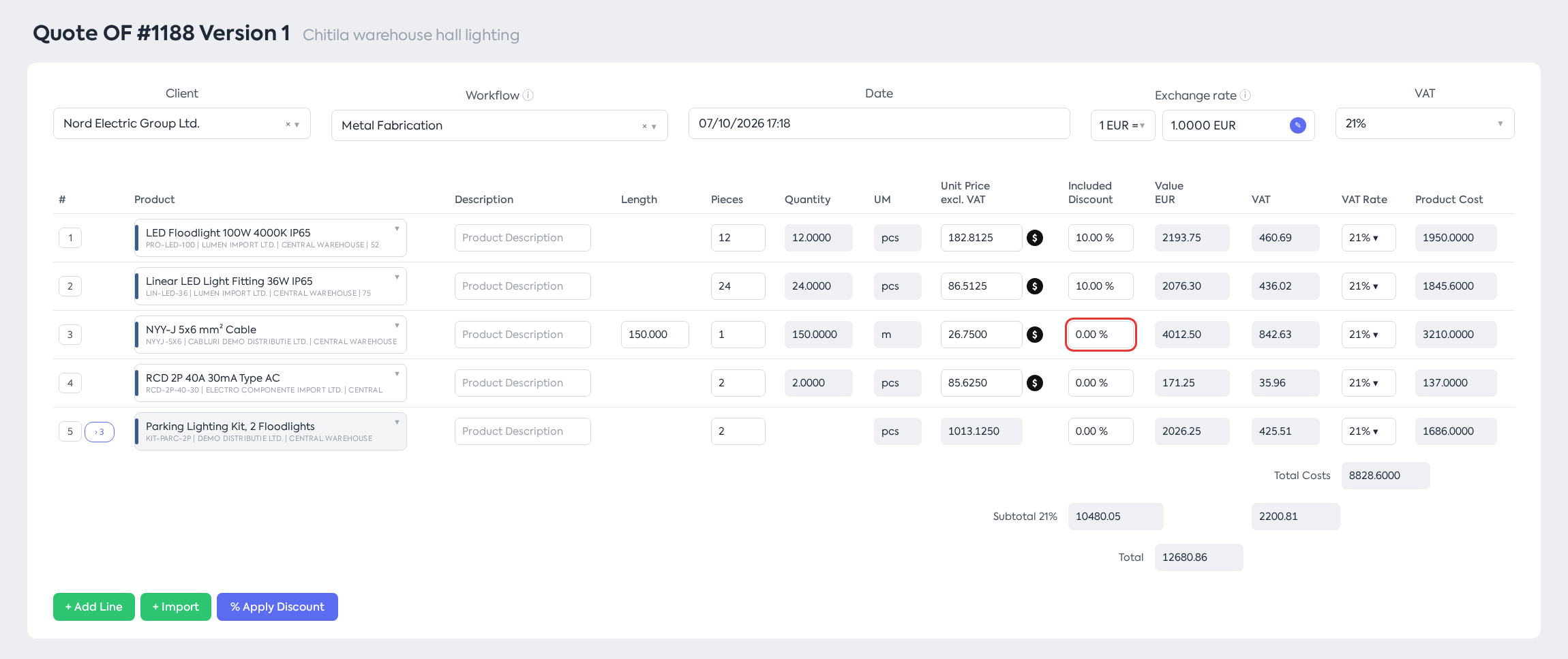Click the Pieces field for Linear LED Light Fitting
Screen dimensions: 1568x659
738,286
